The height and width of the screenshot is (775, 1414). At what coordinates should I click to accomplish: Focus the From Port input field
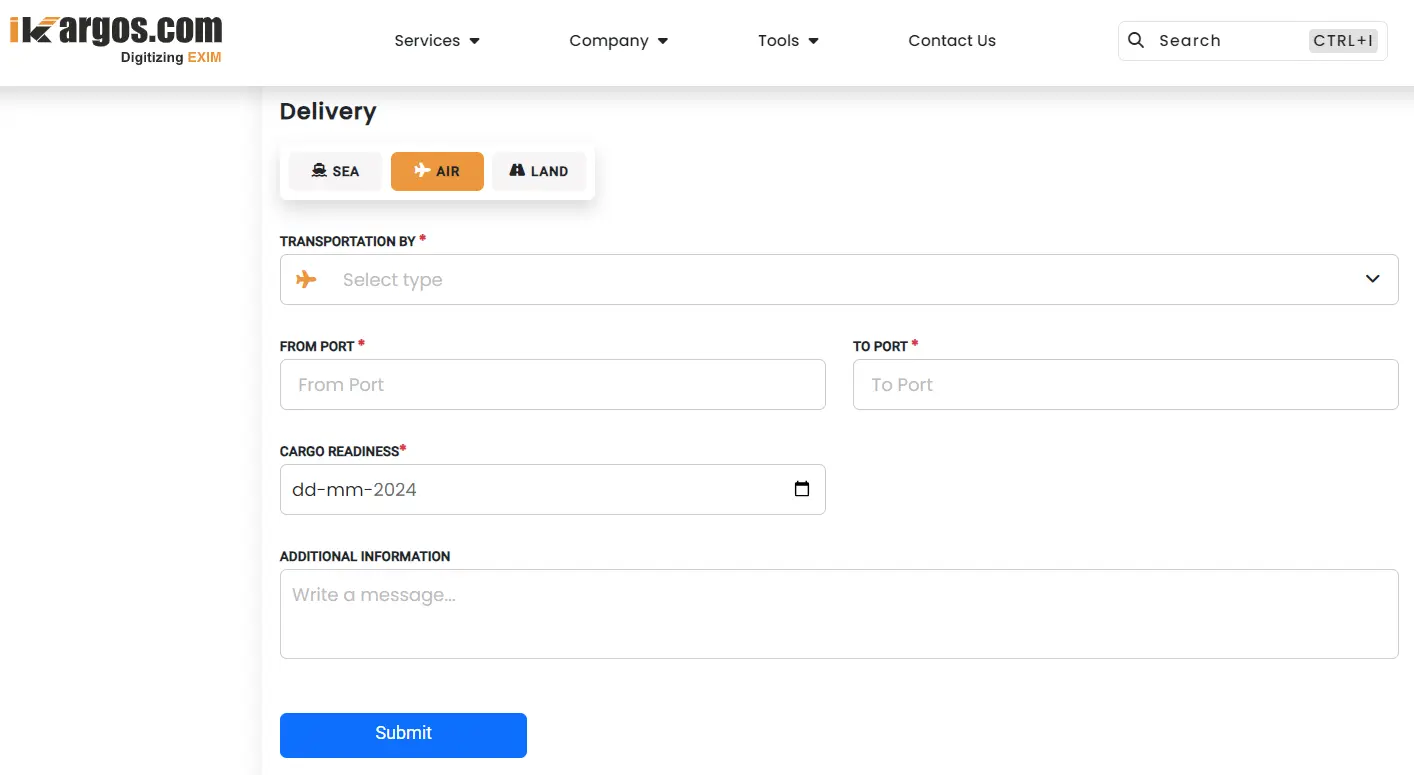pos(552,384)
